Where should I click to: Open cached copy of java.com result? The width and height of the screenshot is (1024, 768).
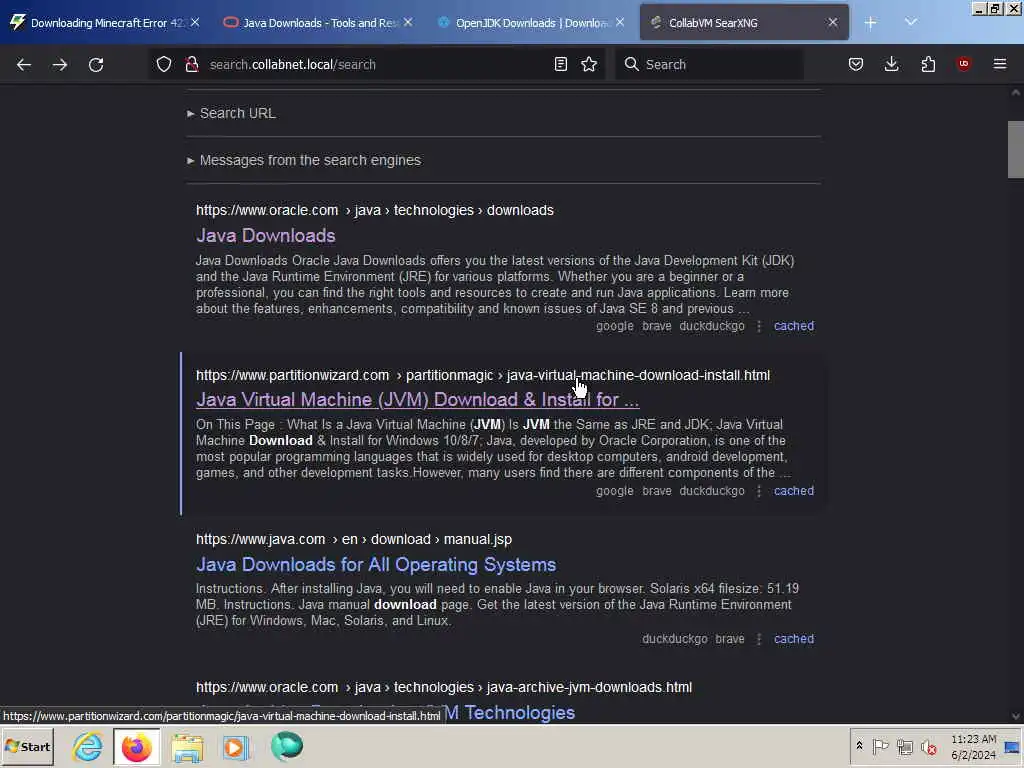[x=794, y=639]
